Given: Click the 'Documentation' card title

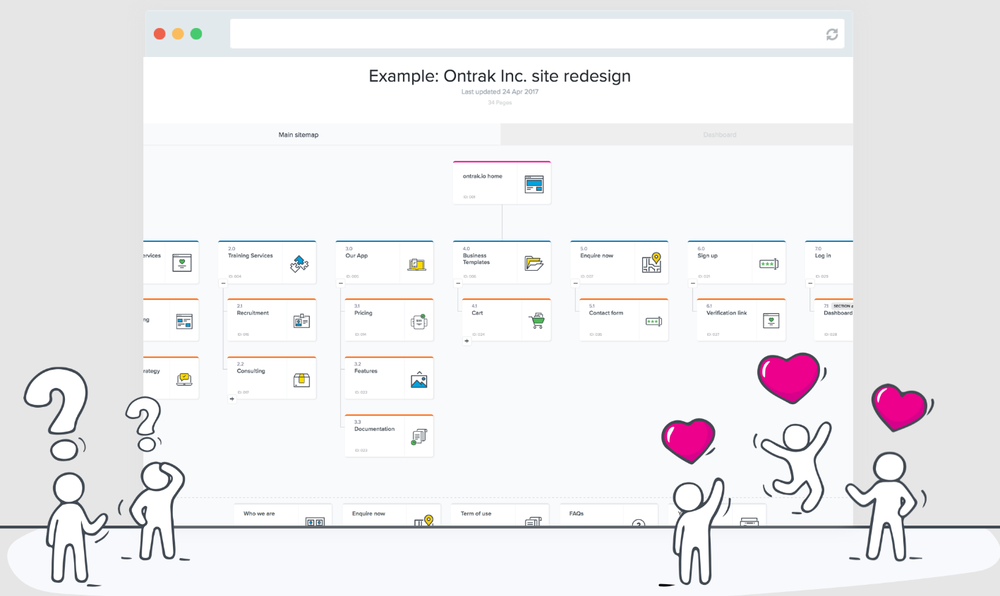Looking at the screenshot, I should tap(374, 429).
